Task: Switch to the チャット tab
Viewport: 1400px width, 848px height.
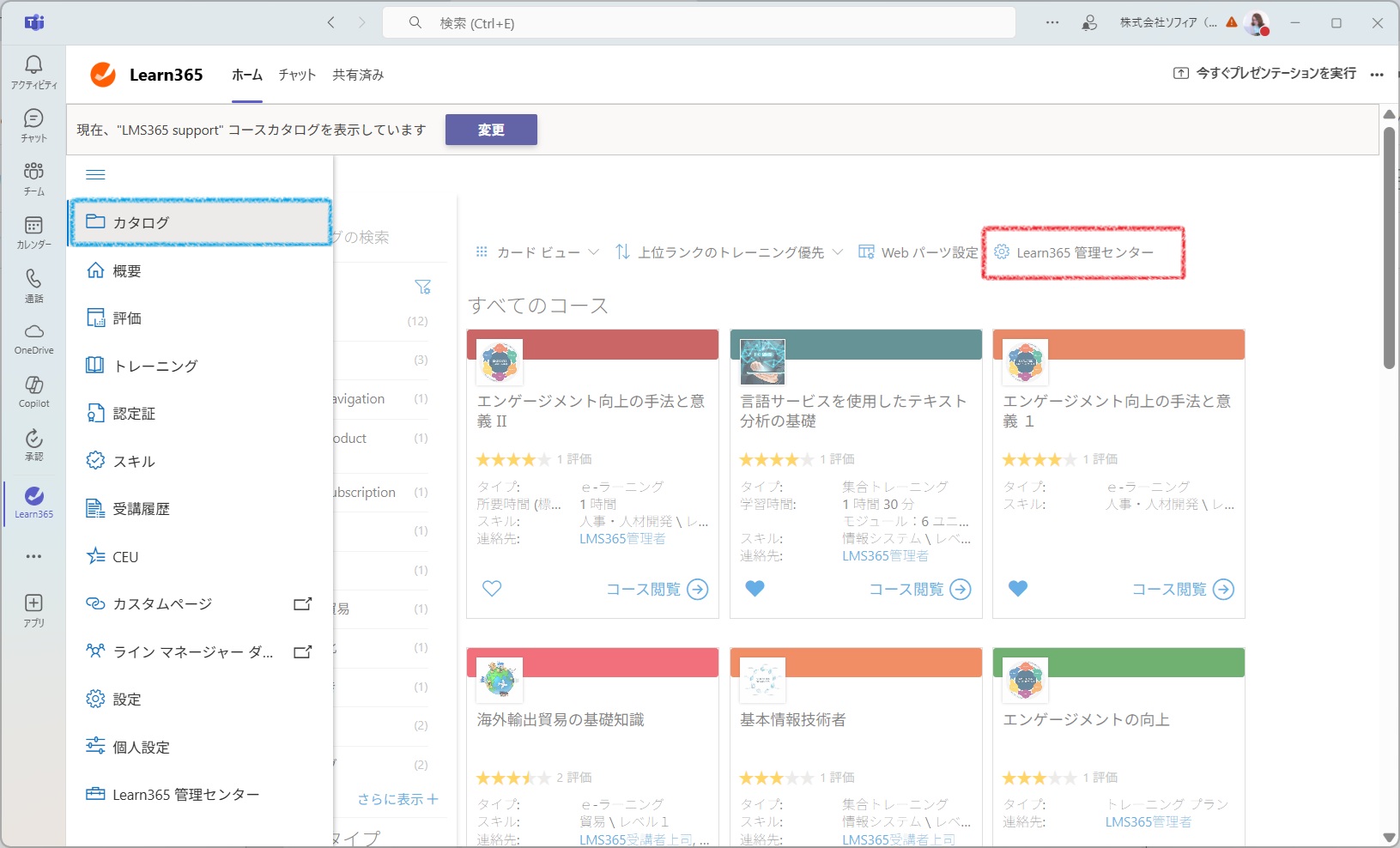Action: pyautogui.click(x=297, y=75)
